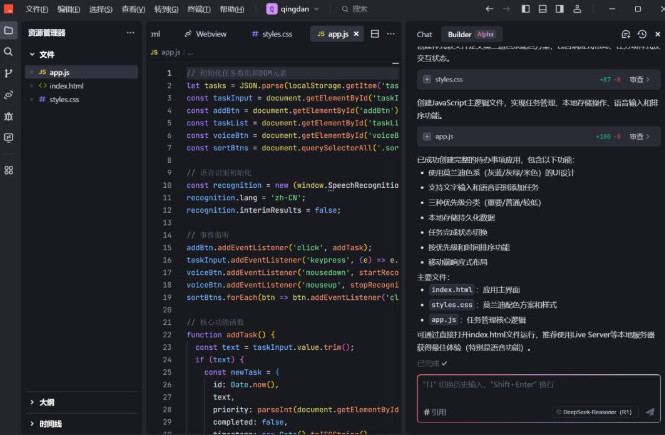Click the function addTask() code line
Screen dimensions: 665x435
coord(231,335)
